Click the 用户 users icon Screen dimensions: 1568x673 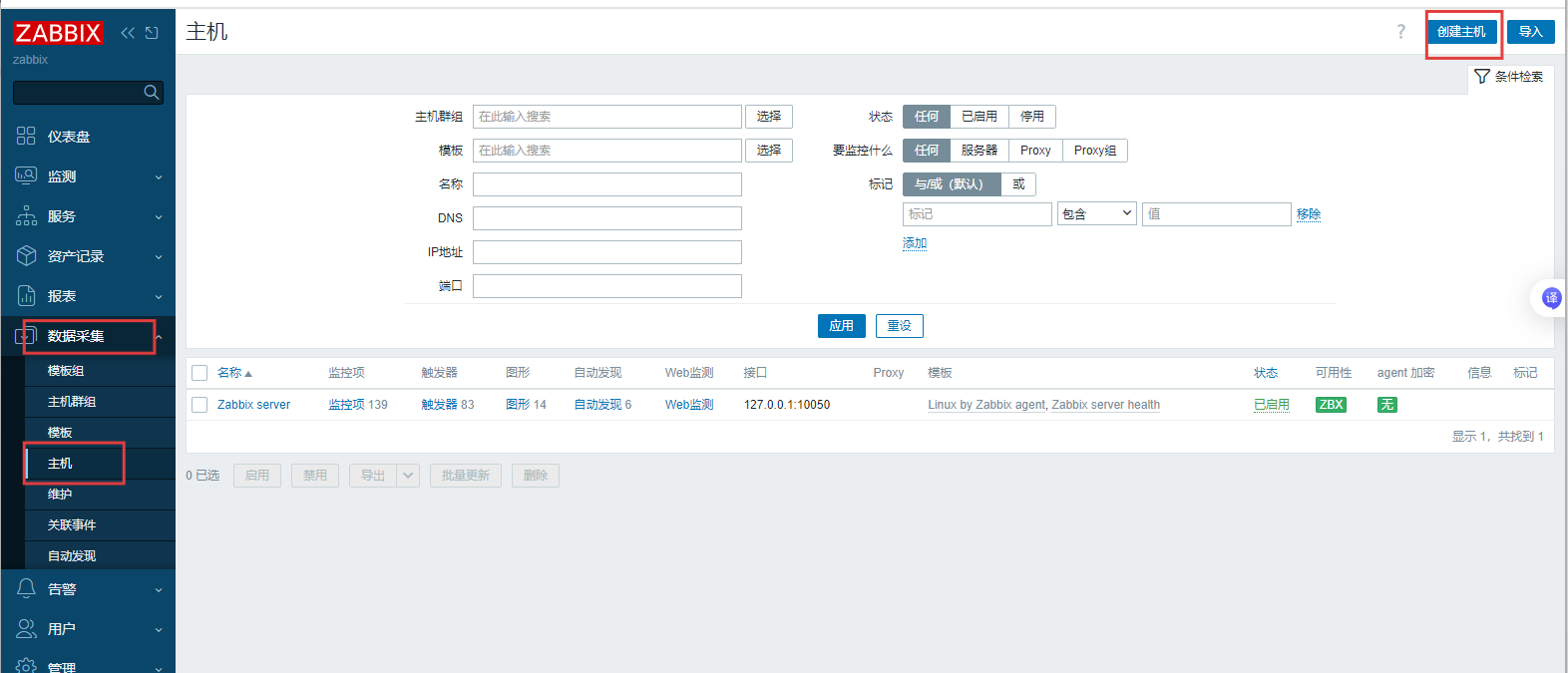[26, 628]
